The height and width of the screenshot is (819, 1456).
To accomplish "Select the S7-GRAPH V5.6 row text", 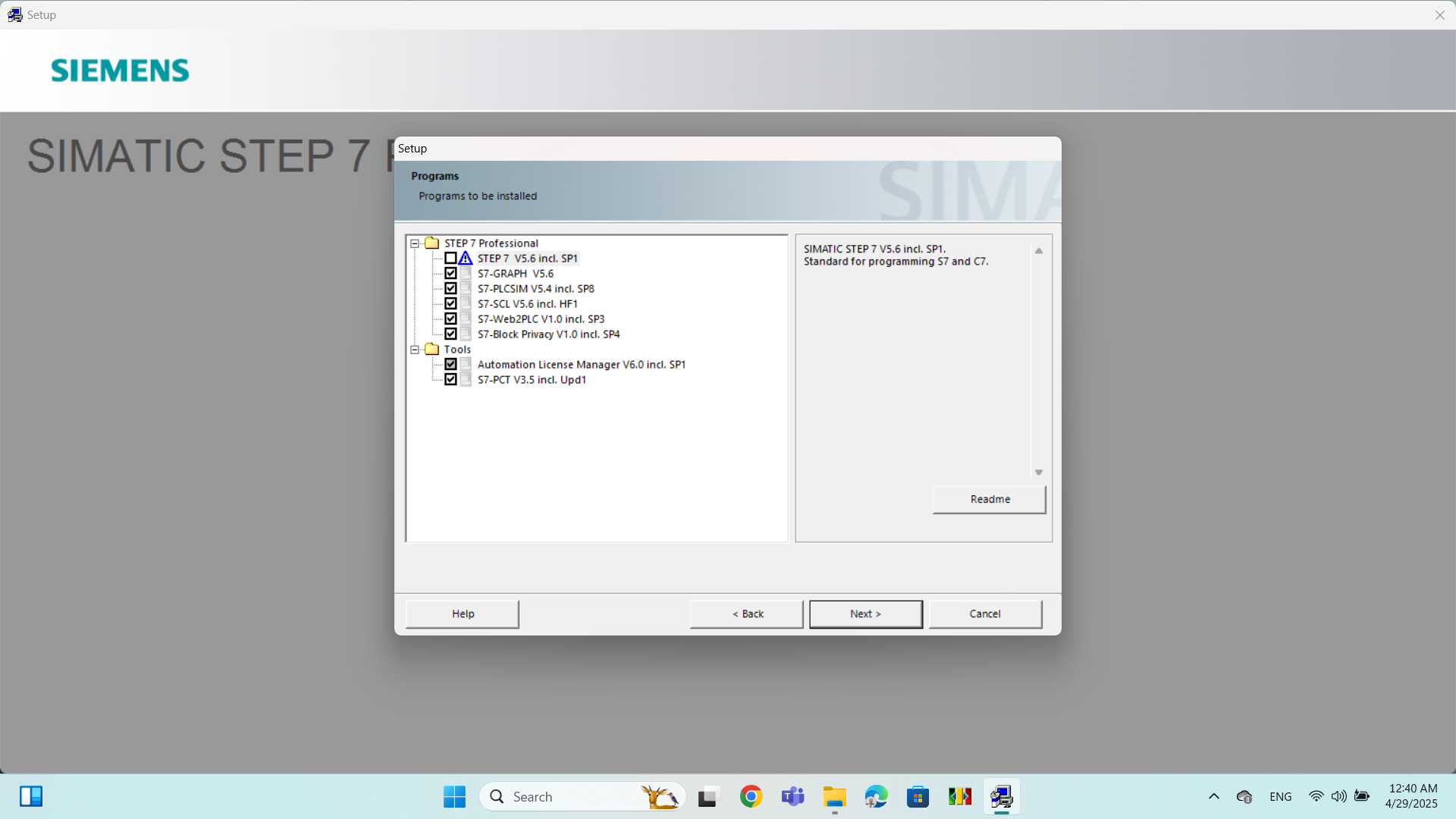I will [x=516, y=274].
